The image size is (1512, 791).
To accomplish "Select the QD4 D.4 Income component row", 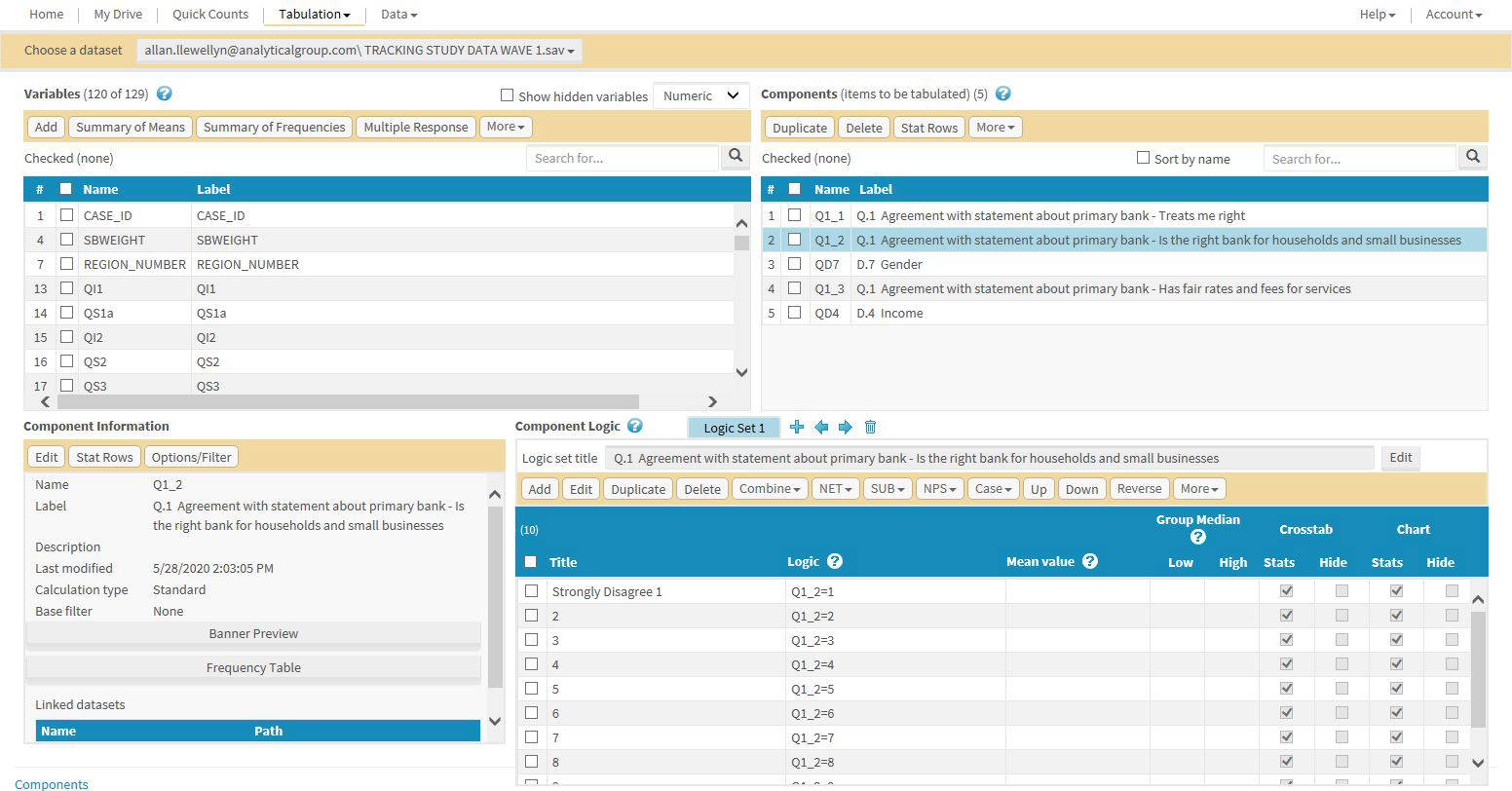I will click(1124, 313).
